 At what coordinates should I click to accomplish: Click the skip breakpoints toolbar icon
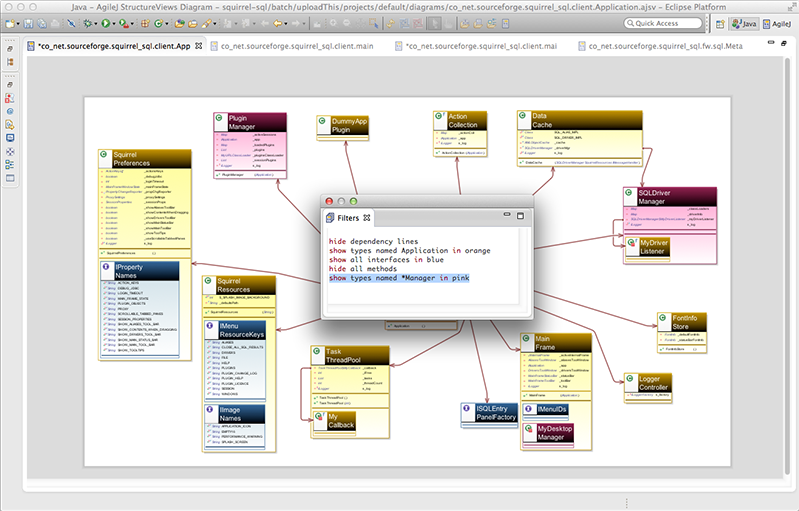coord(71,23)
